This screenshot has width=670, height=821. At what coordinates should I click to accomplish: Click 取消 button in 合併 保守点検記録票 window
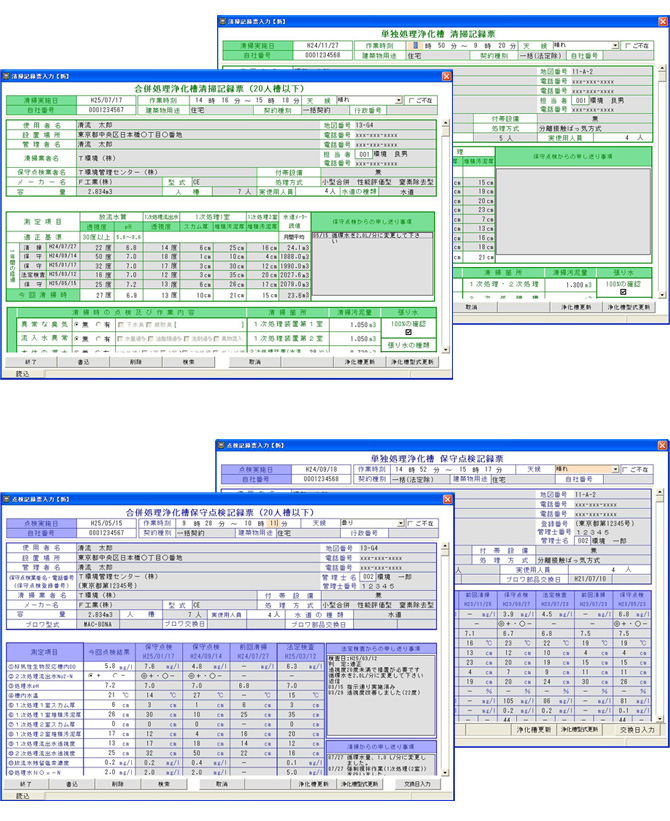(x=222, y=784)
